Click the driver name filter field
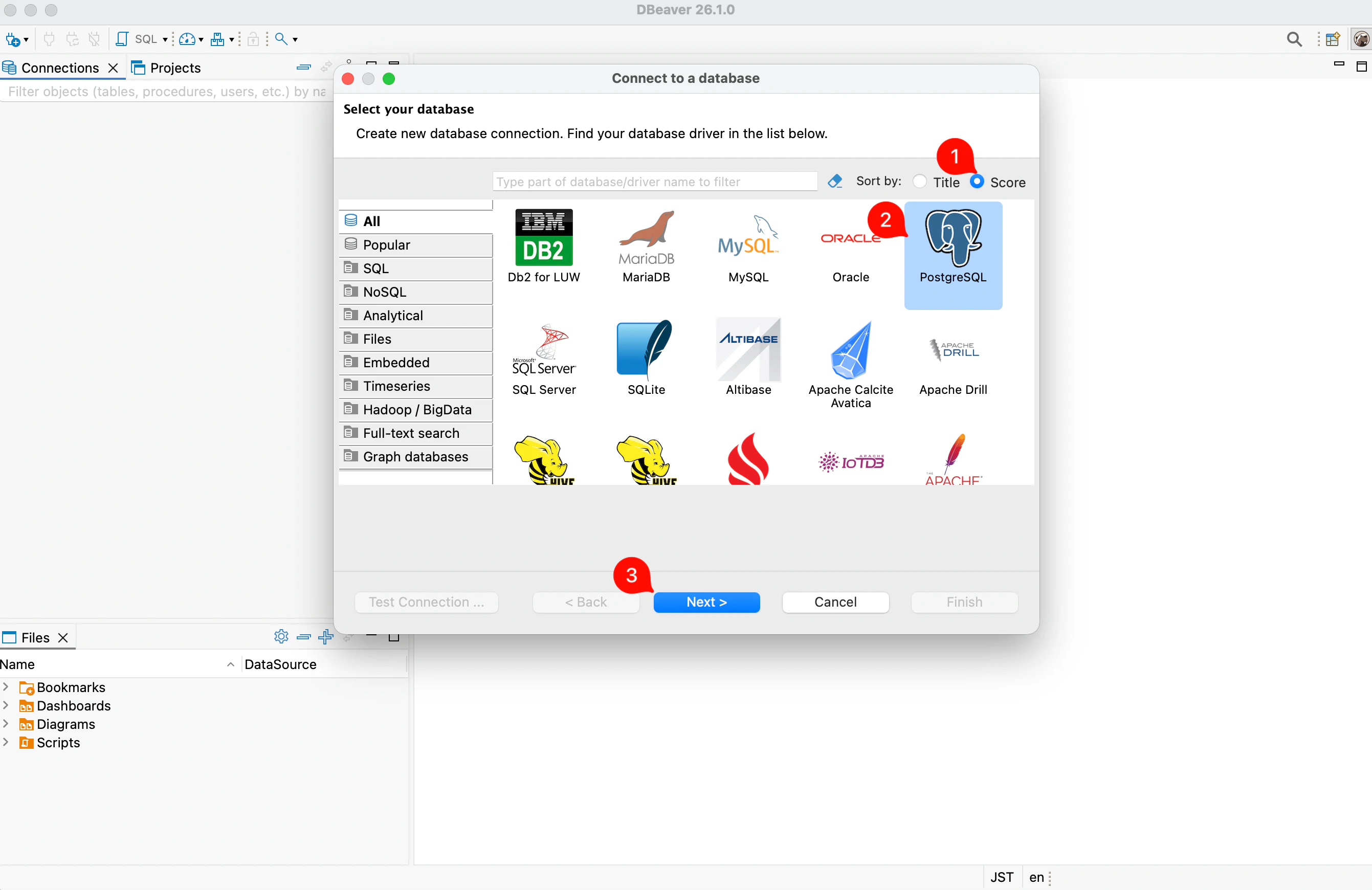Screen dimensions: 1372x890 655,182
